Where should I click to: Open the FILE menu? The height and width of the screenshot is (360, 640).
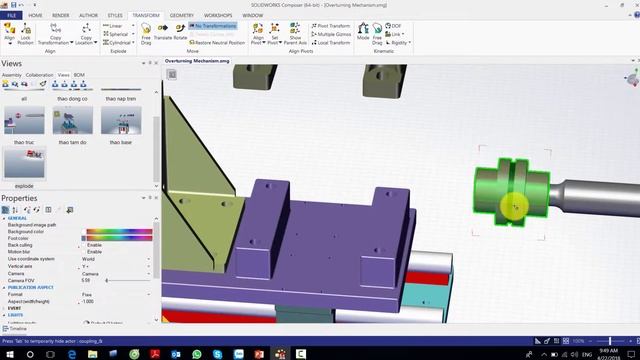coord(11,16)
